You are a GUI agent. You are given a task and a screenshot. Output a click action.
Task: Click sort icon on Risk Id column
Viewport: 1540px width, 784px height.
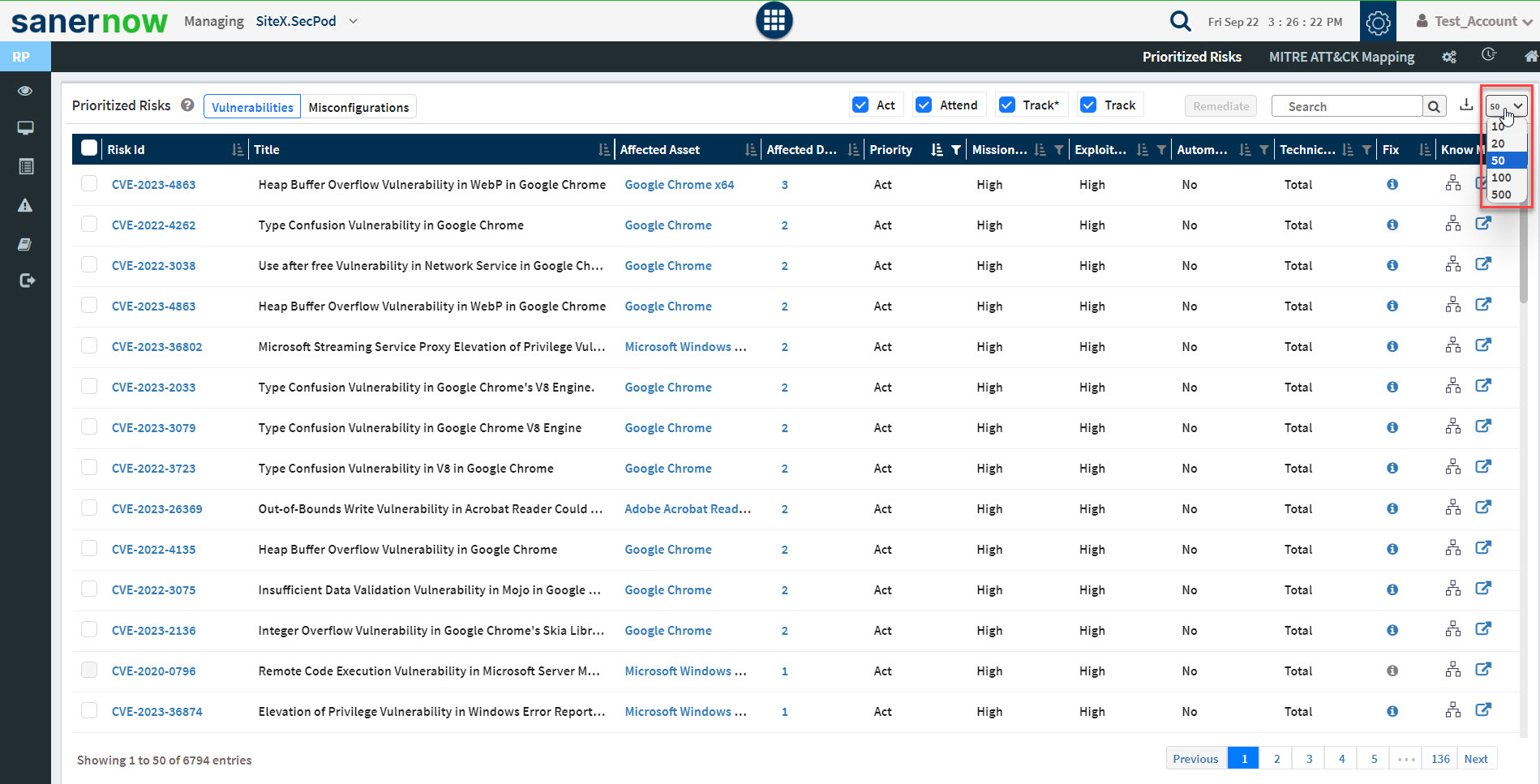(x=237, y=150)
